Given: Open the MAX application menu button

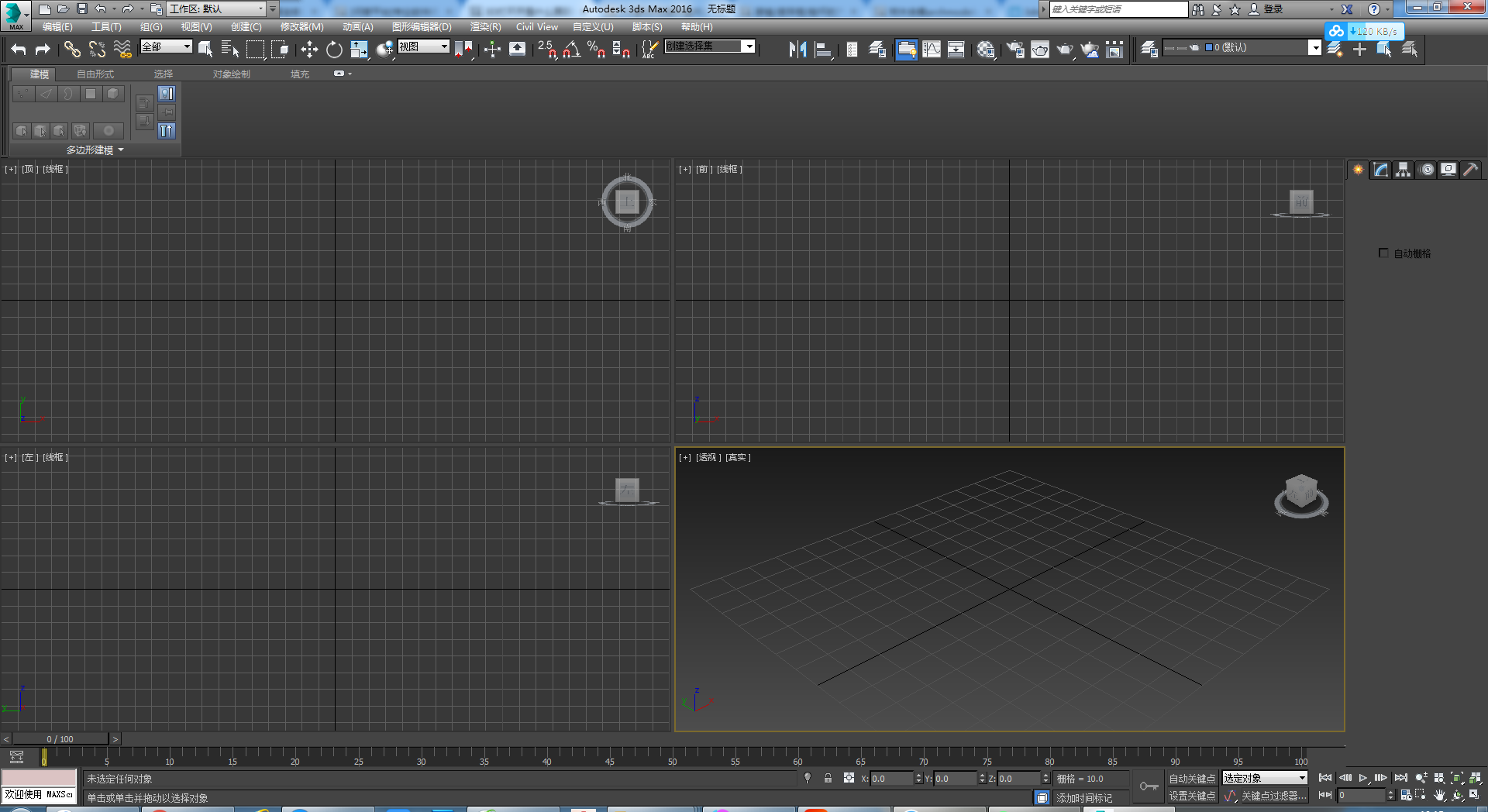Looking at the screenshot, I should [15, 15].
